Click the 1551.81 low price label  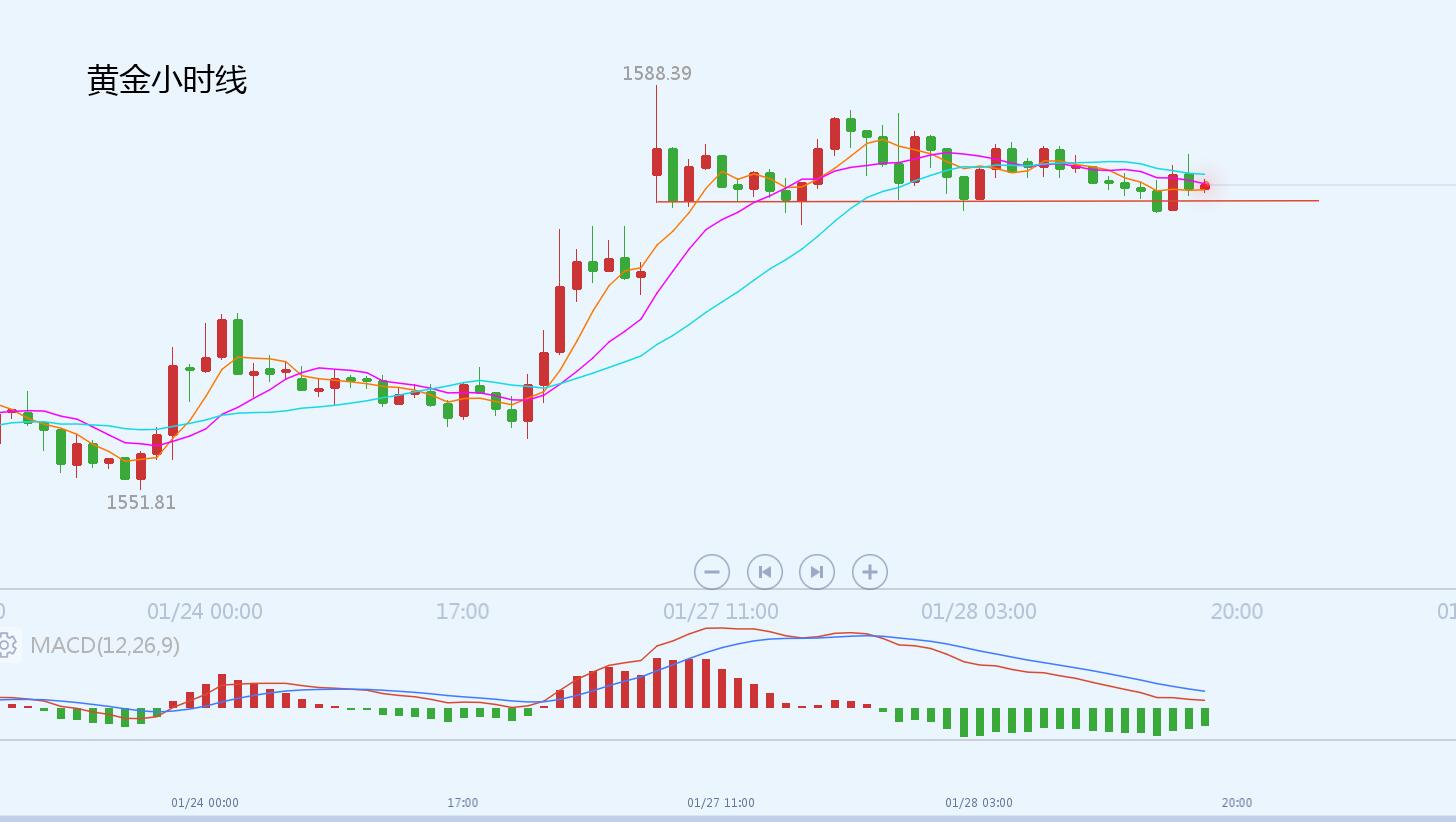pyautogui.click(x=141, y=502)
